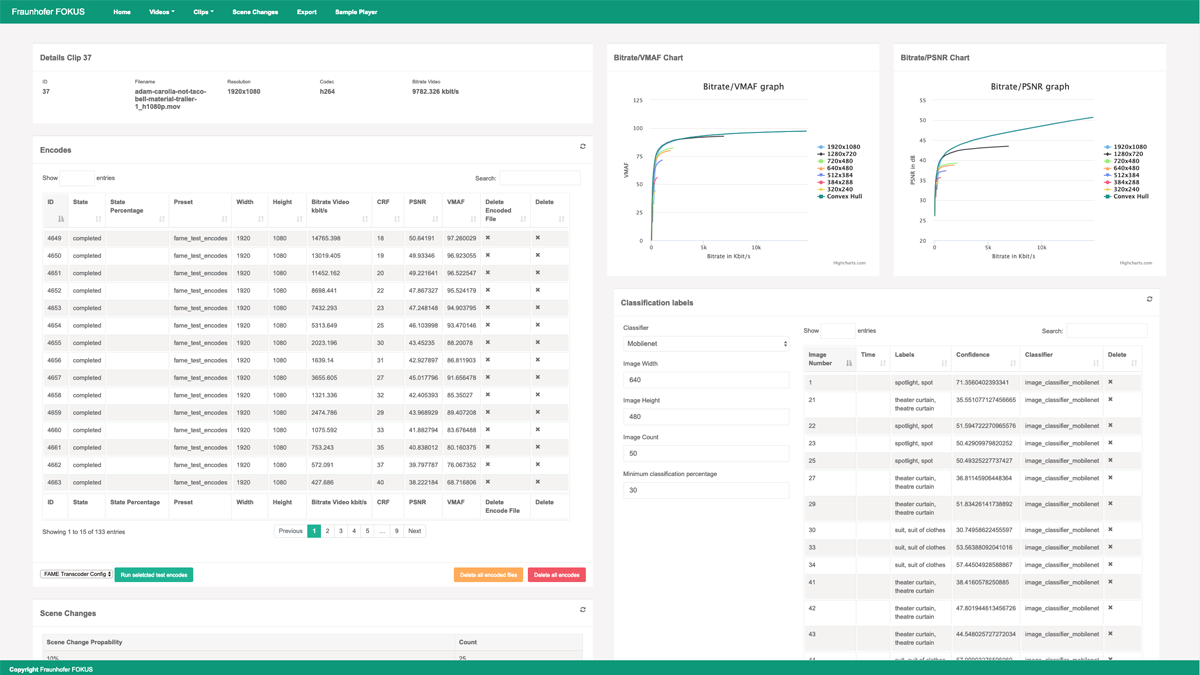Refresh the Classification labels panel
This screenshot has height=675, width=1200.
[x=1149, y=299]
